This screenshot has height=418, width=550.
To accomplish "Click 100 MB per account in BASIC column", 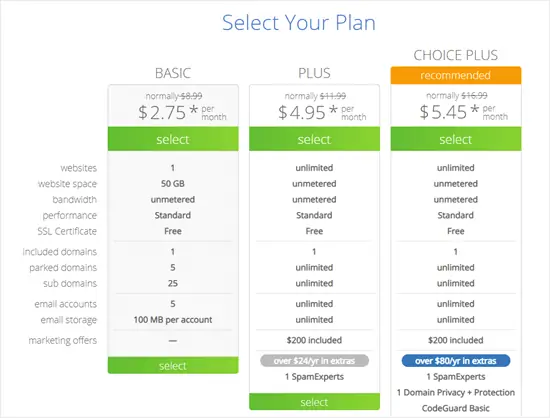I will click(173, 320).
